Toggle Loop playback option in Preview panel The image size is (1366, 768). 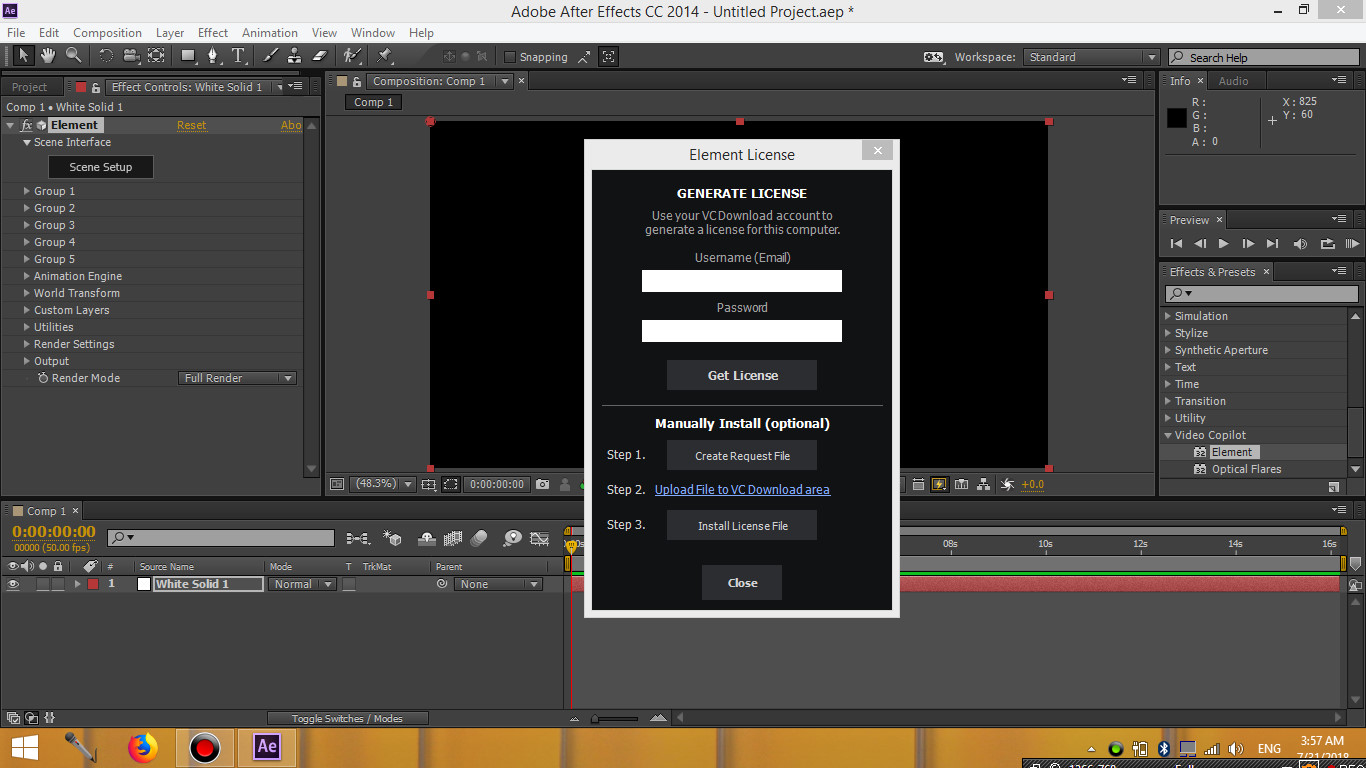pyautogui.click(x=1327, y=243)
